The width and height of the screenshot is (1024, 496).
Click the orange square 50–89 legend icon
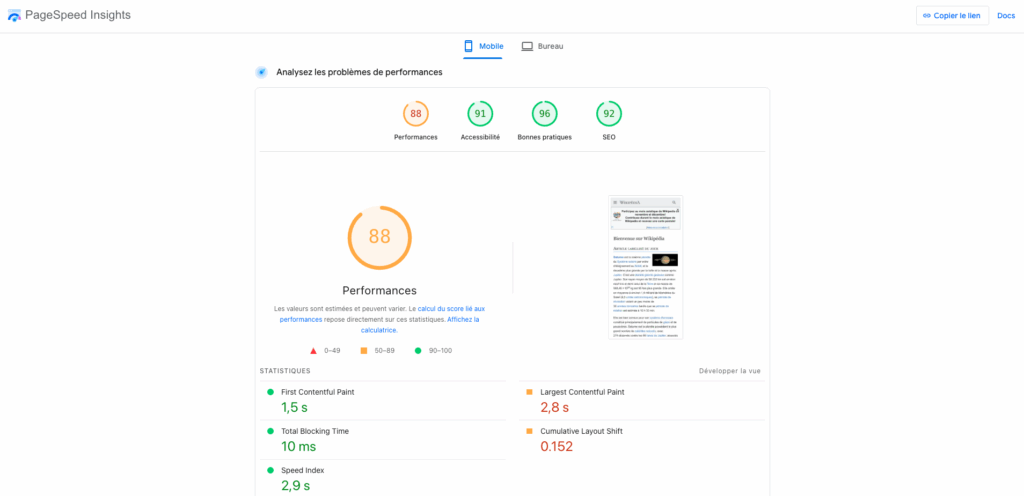[x=364, y=350]
